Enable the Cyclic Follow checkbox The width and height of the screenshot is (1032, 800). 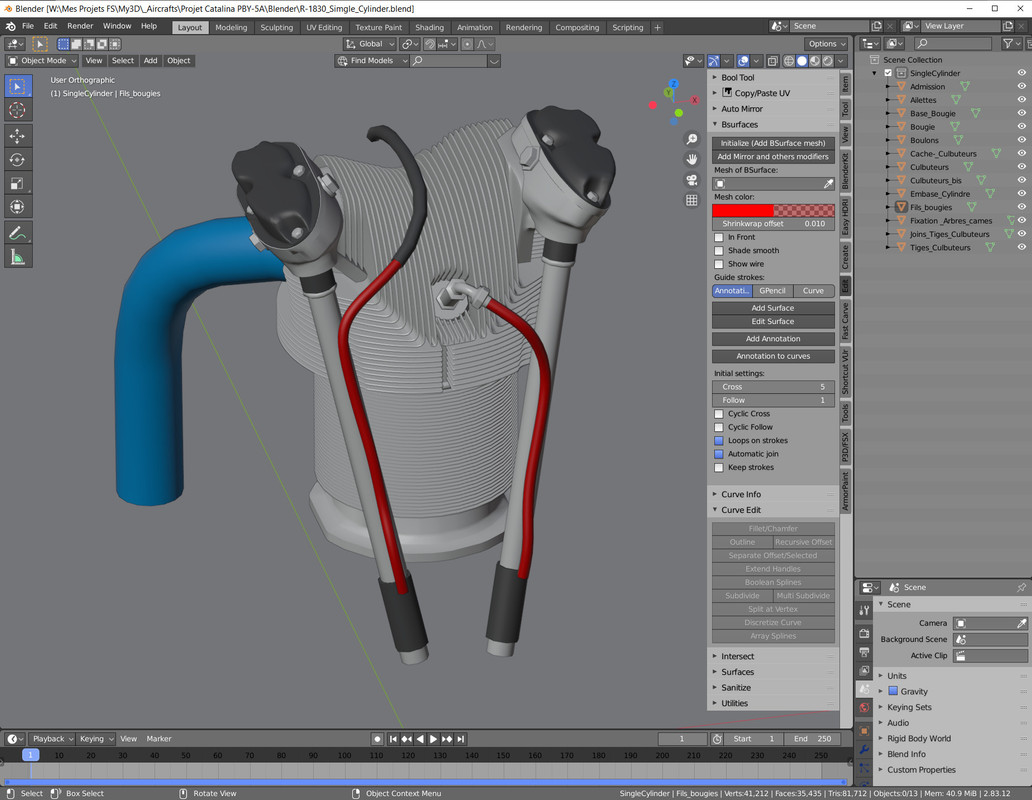(719, 427)
